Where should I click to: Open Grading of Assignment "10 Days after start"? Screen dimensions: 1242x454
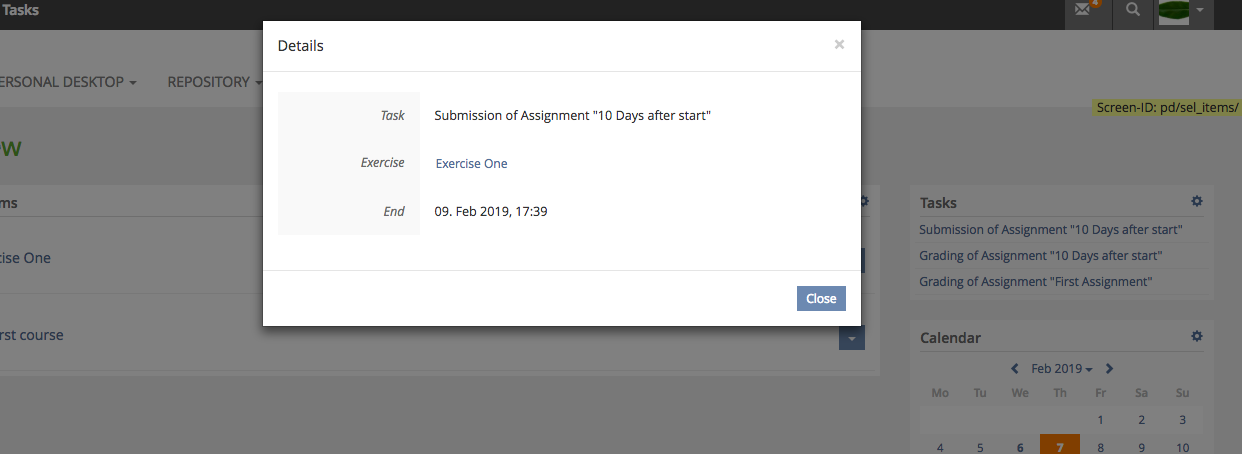coord(1040,256)
